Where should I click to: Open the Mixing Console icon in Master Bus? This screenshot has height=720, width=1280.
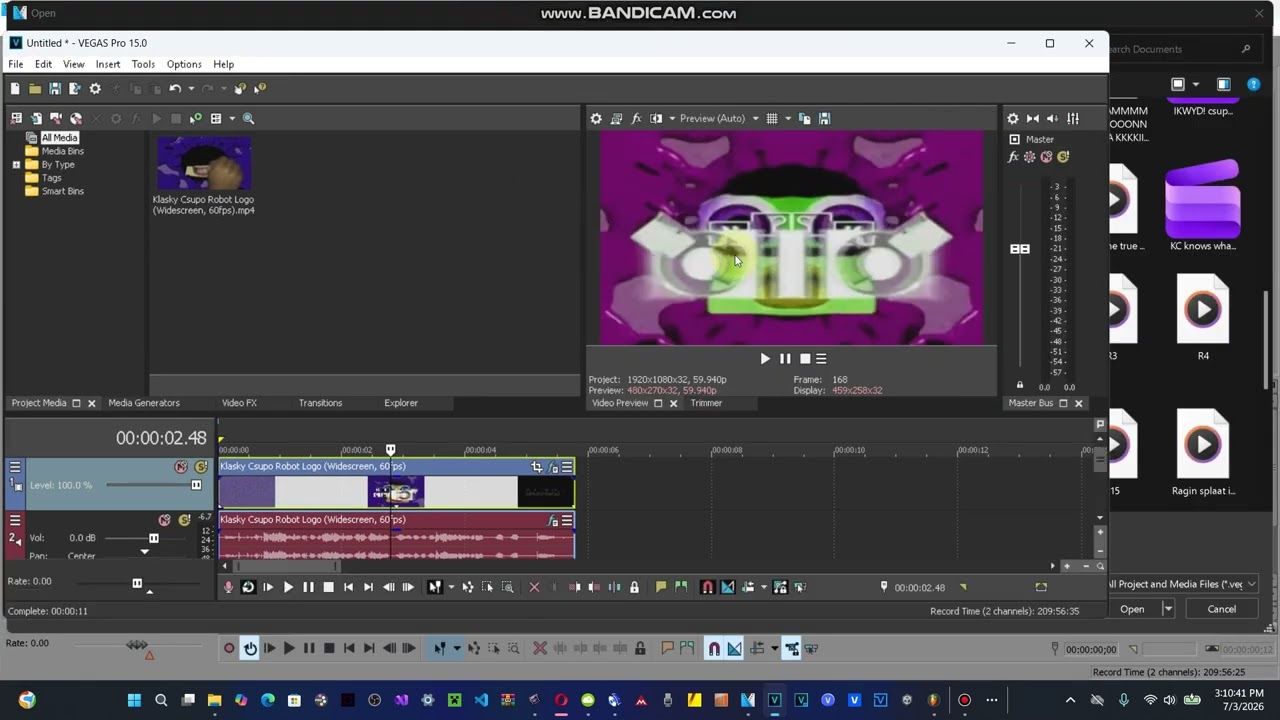[1072, 119]
